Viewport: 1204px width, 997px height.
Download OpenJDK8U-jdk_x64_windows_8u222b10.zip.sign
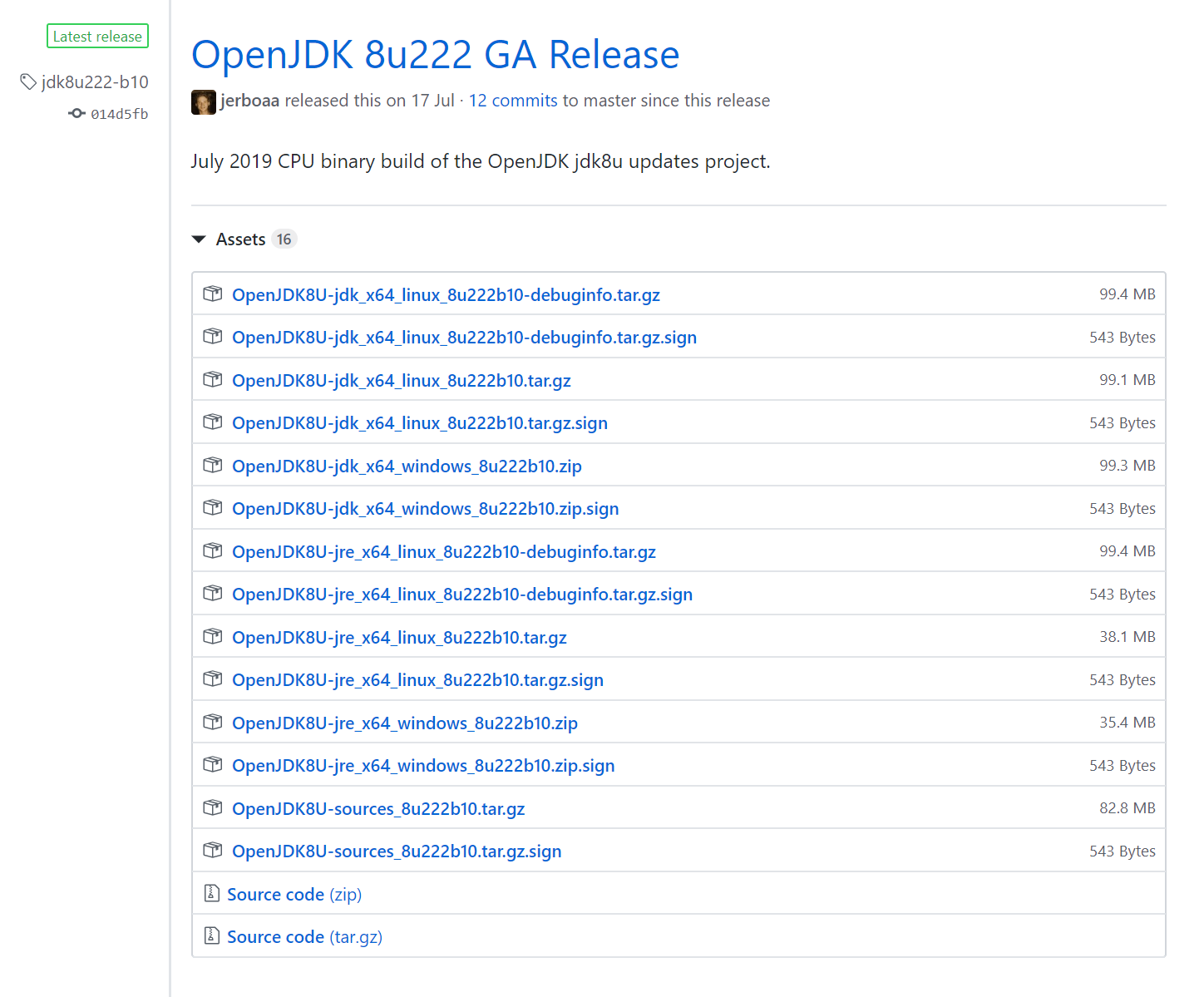425,509
